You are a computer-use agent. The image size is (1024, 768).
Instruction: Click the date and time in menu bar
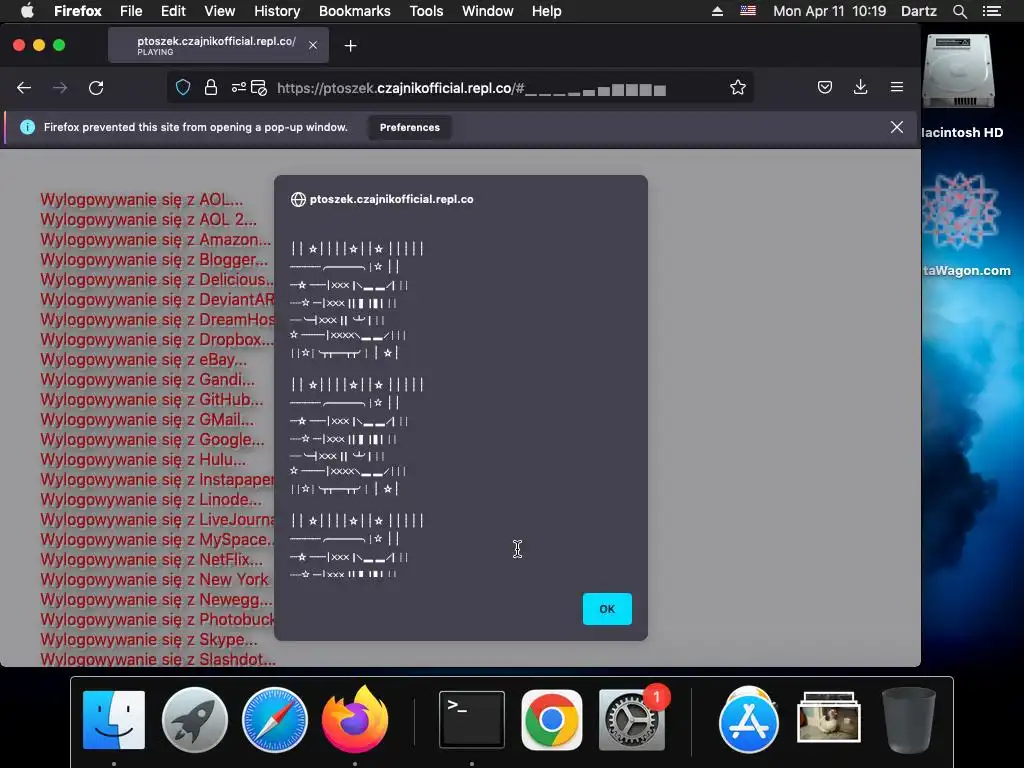[x=829, y=11]
